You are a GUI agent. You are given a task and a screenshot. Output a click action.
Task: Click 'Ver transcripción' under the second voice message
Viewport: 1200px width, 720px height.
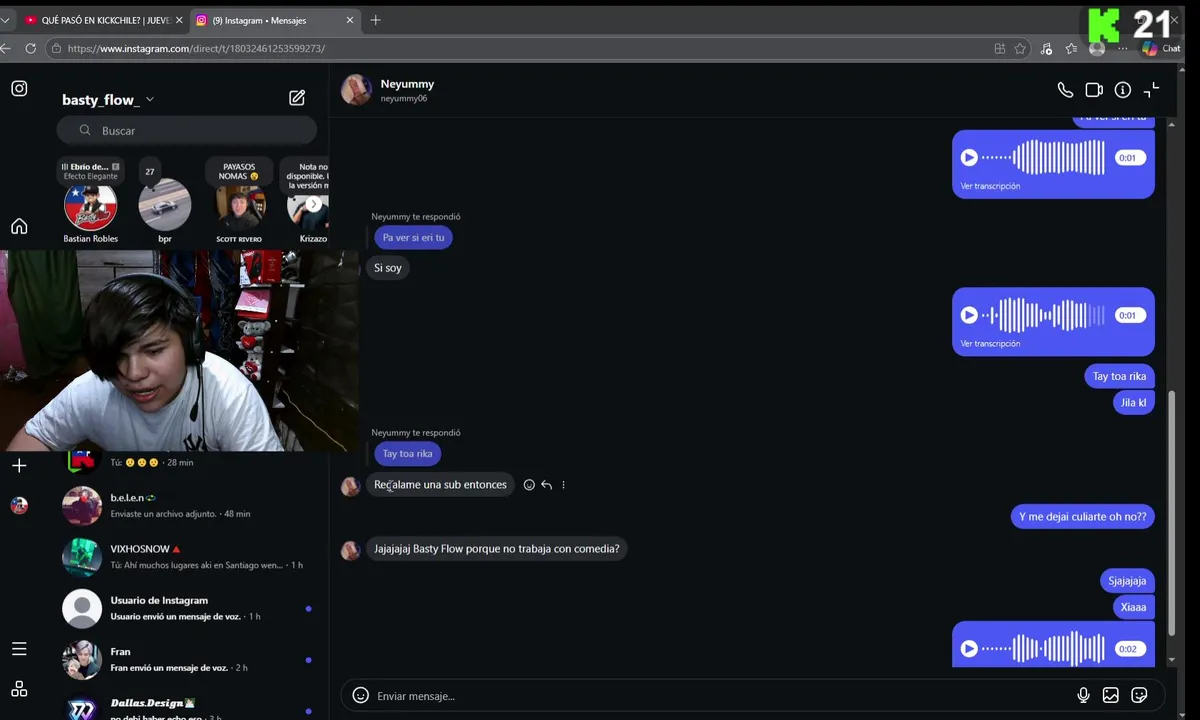coord(990,344)
